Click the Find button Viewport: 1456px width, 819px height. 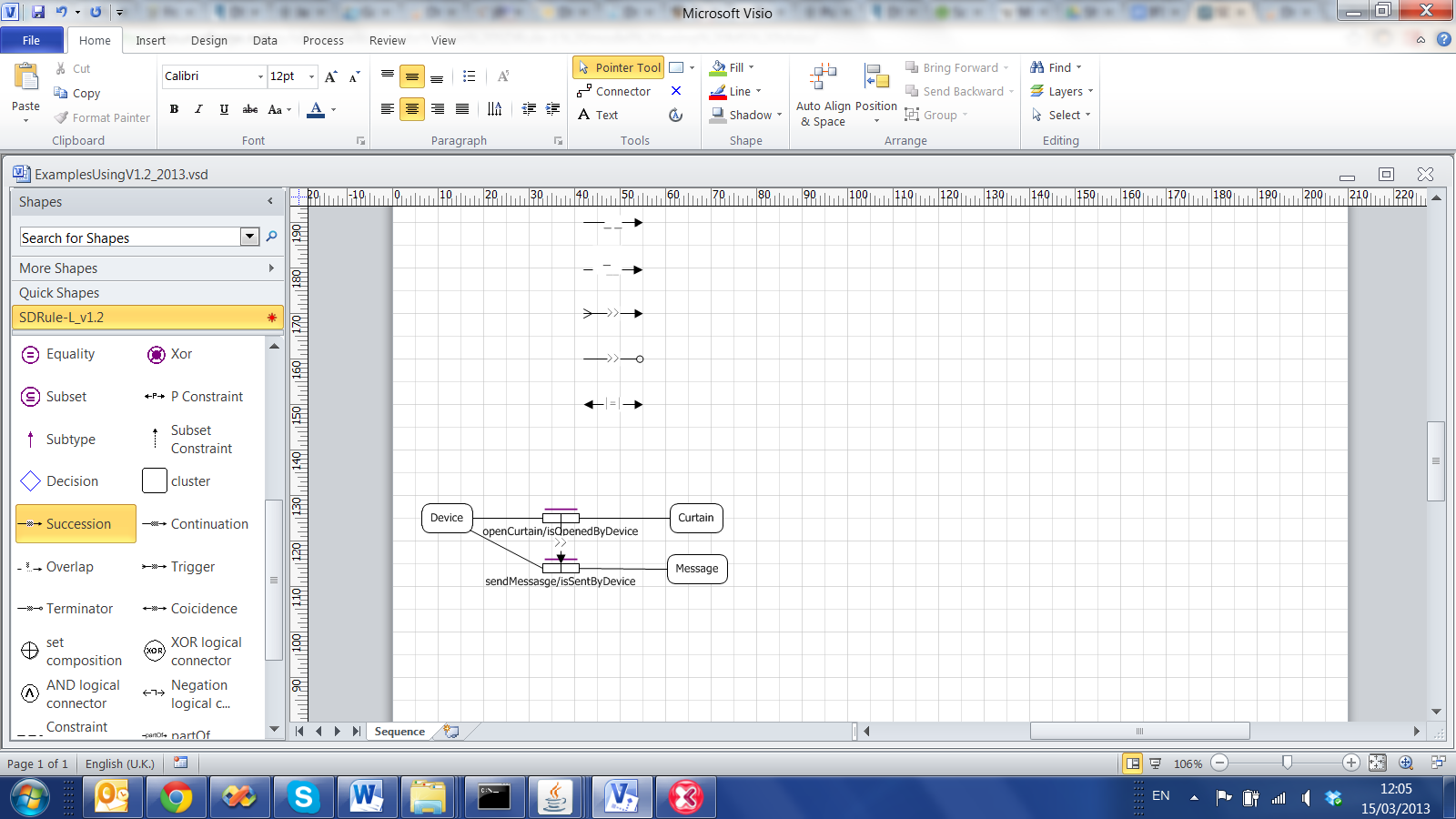tap(1056, 67)
